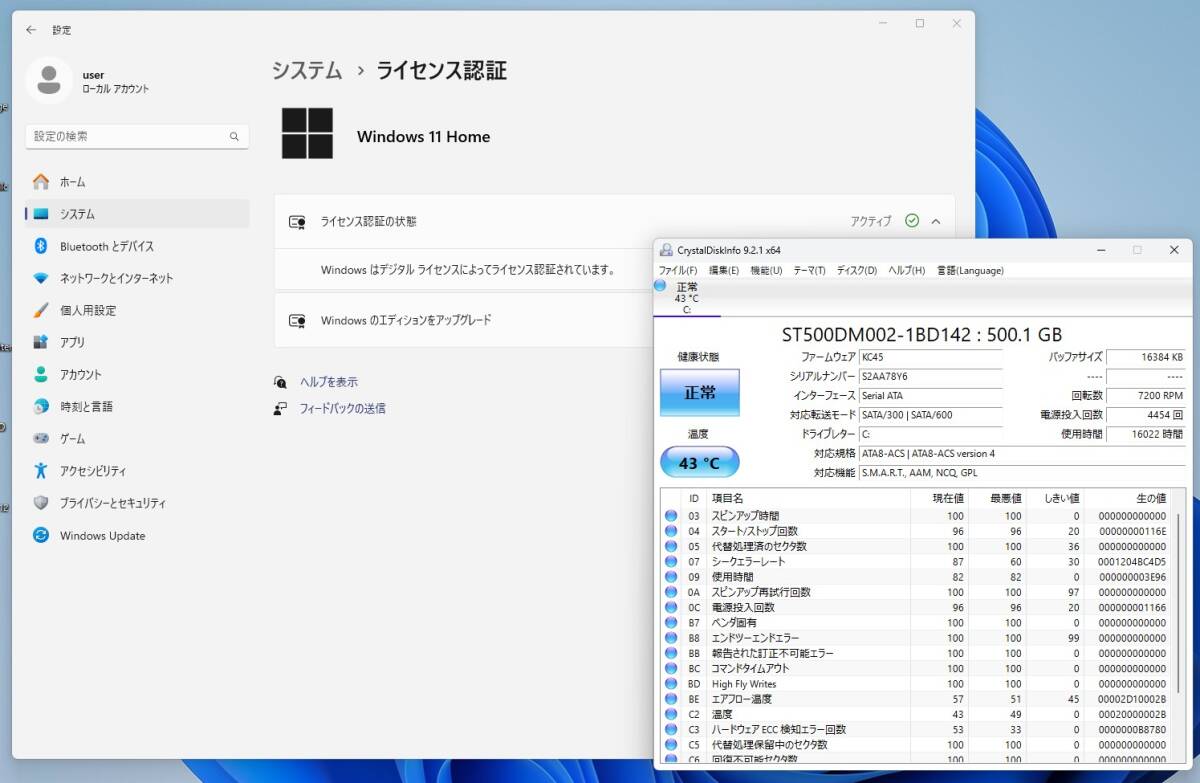Open the テーマ(T) menu
This screenshot has width=1200, height=783.
809,270
